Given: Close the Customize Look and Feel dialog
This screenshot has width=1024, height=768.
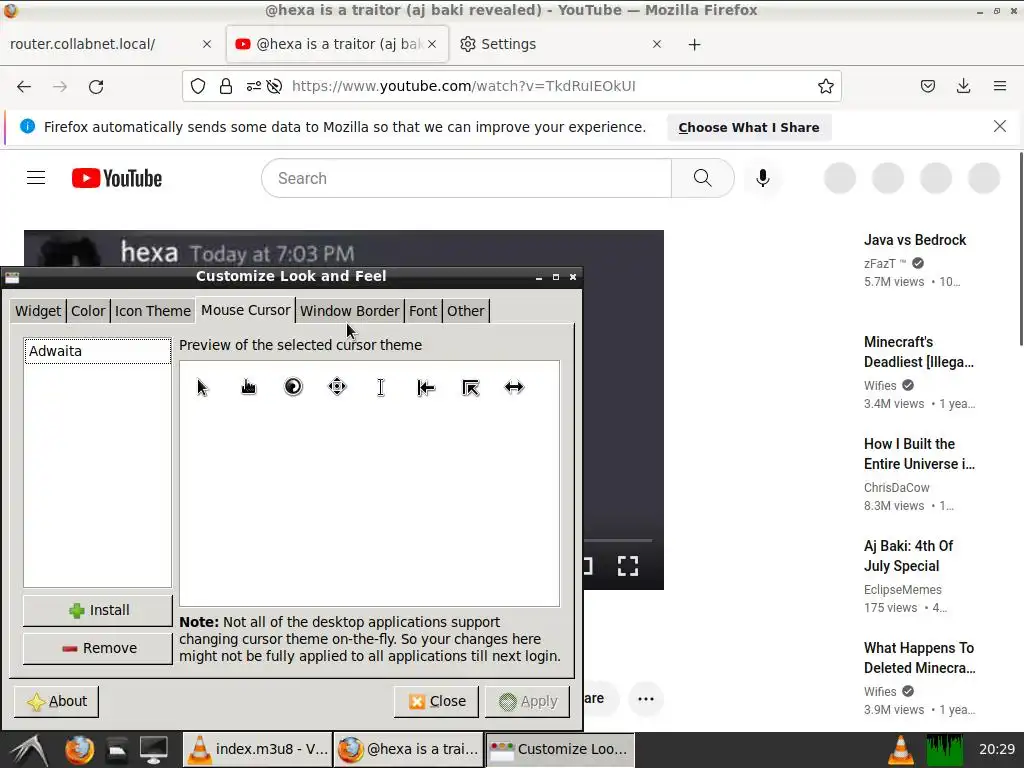Looking at the screenshot, I should tap(436, 701).
